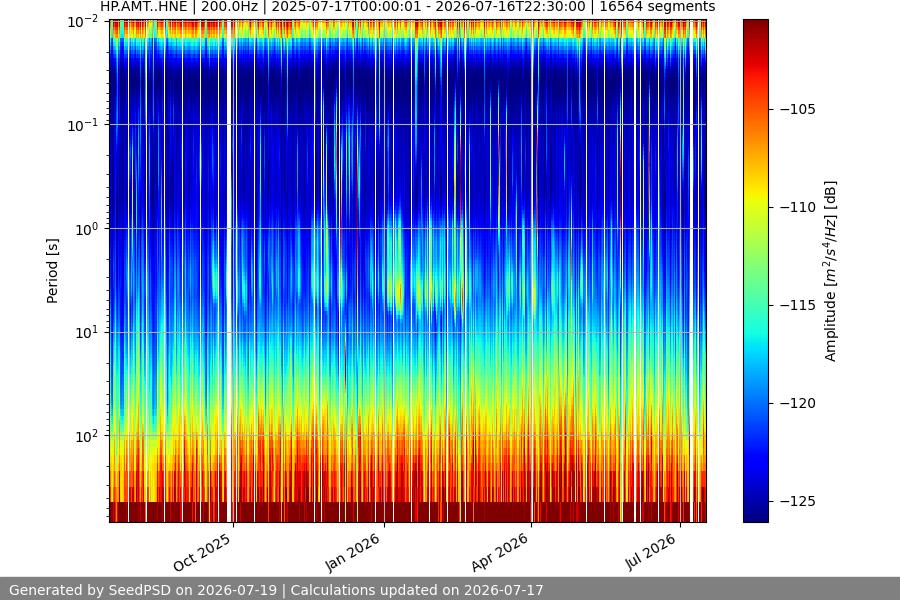The width and height of the screenshot is (900, 600).
Task: Click the 'Generated by SeedPSD' footer text
Action: pos(276,590)
